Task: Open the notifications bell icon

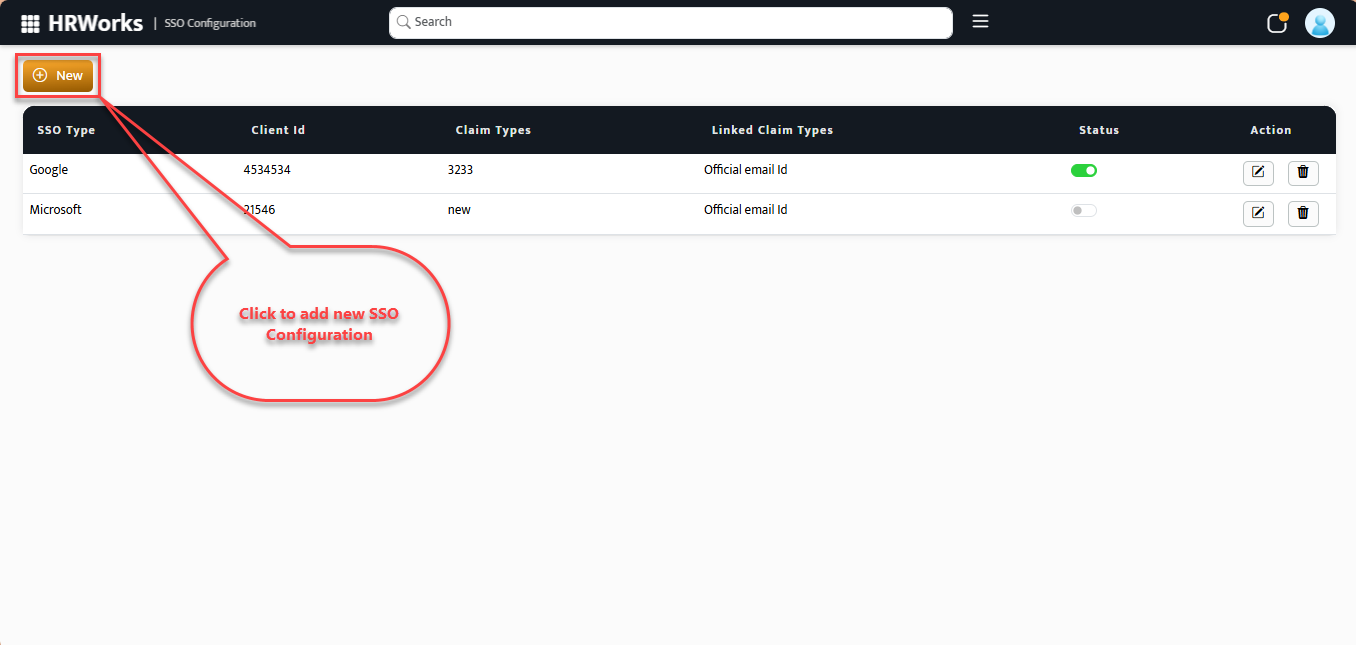Action: (1276, 22)
